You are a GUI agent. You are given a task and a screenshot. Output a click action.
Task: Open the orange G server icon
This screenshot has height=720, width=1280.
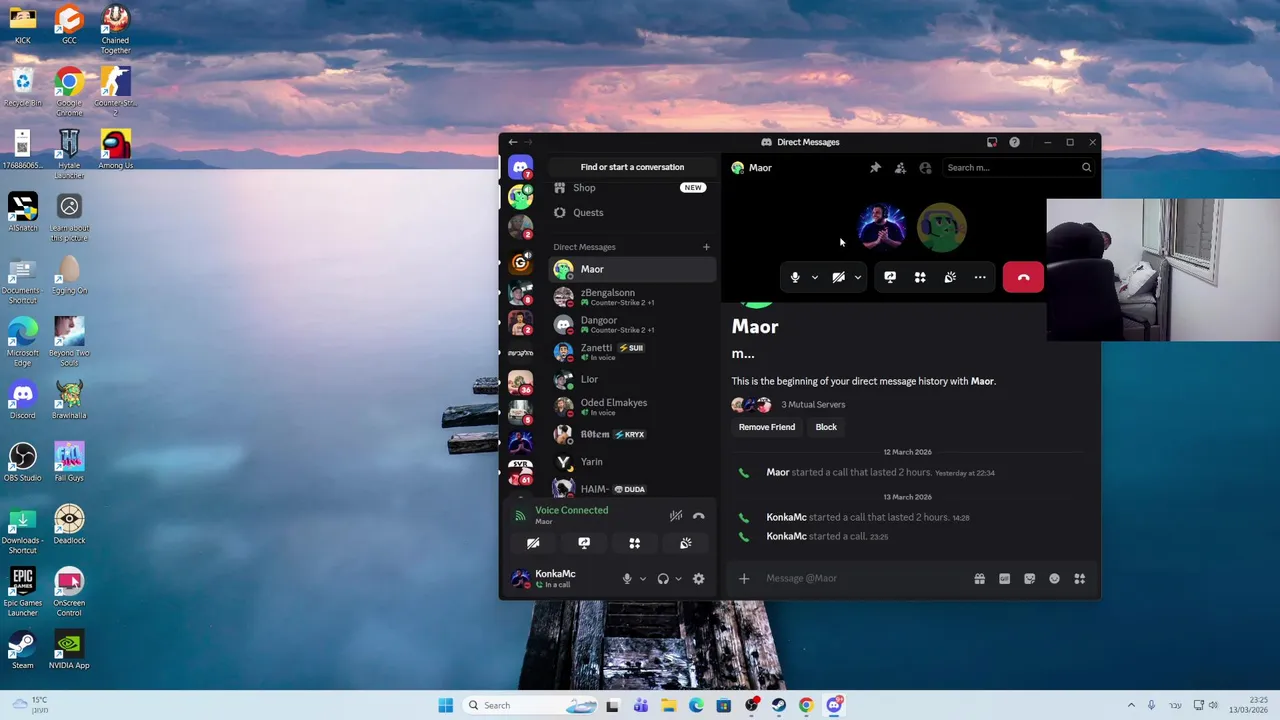(x=520, y=262)
